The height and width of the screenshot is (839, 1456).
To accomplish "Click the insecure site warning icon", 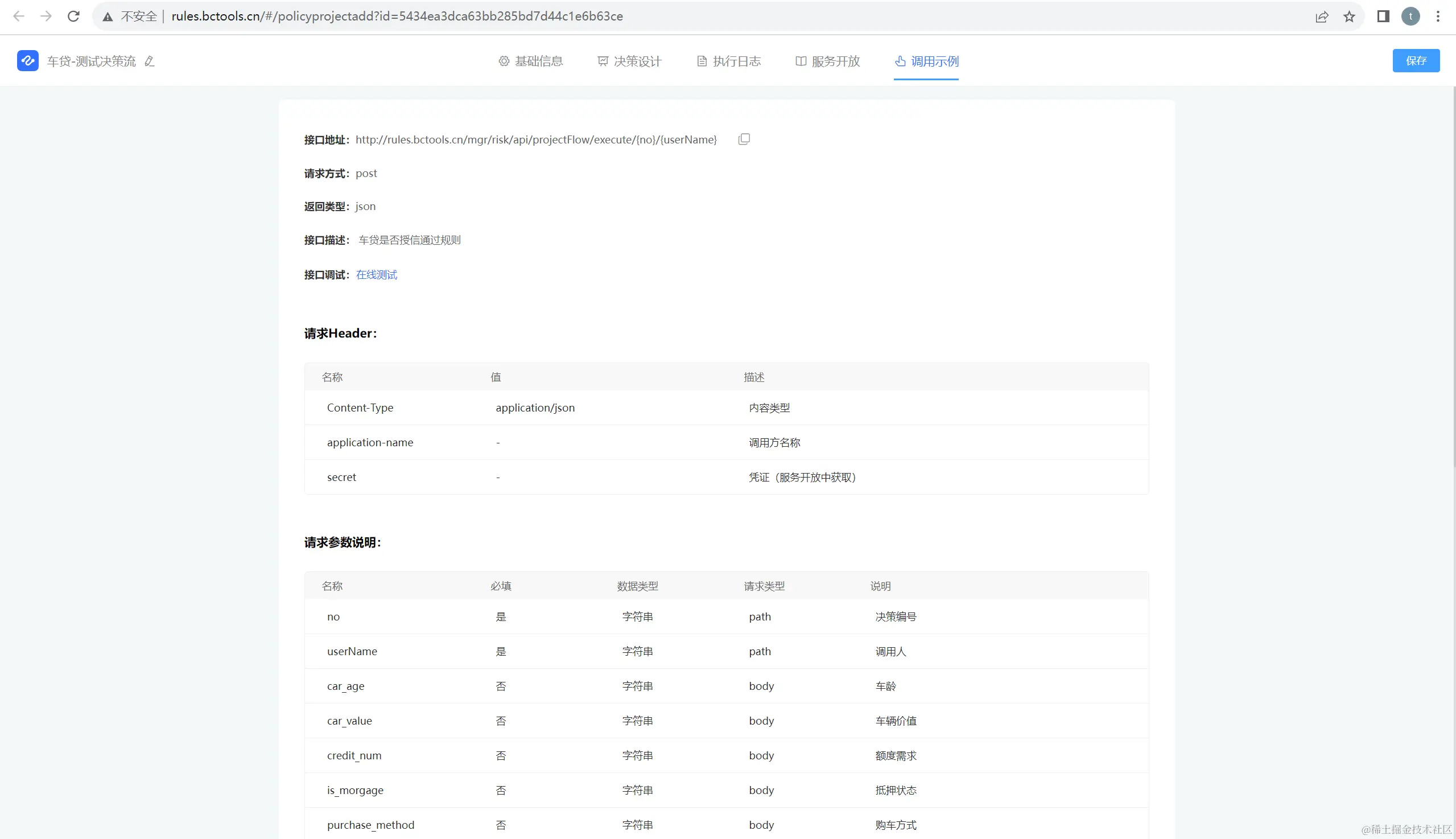I will click(x=108, y=17).
